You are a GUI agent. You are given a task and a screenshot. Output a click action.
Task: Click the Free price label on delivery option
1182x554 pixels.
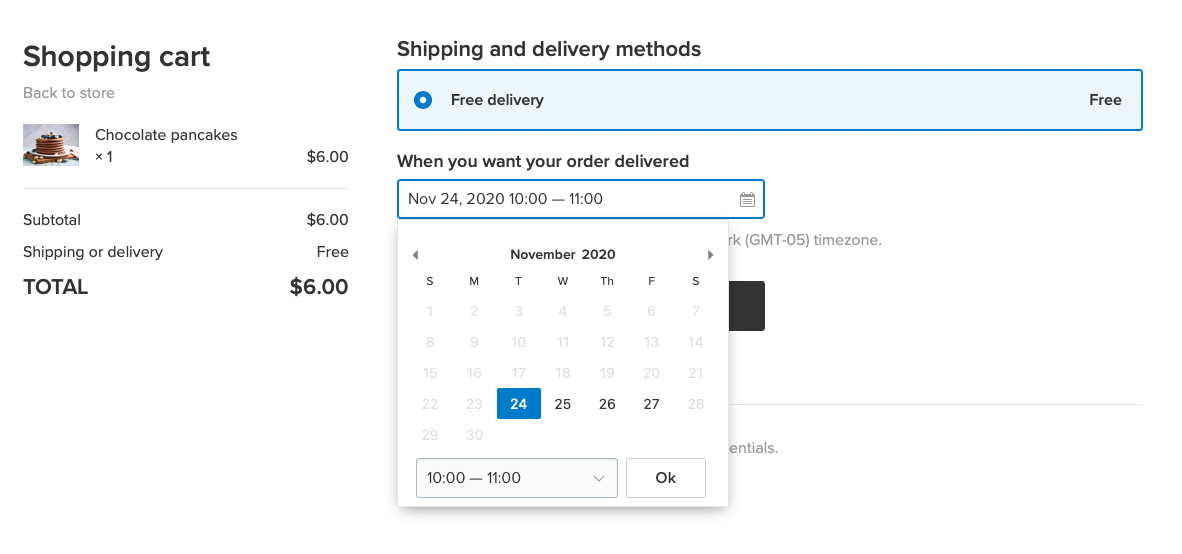[x=1105, y=100]
